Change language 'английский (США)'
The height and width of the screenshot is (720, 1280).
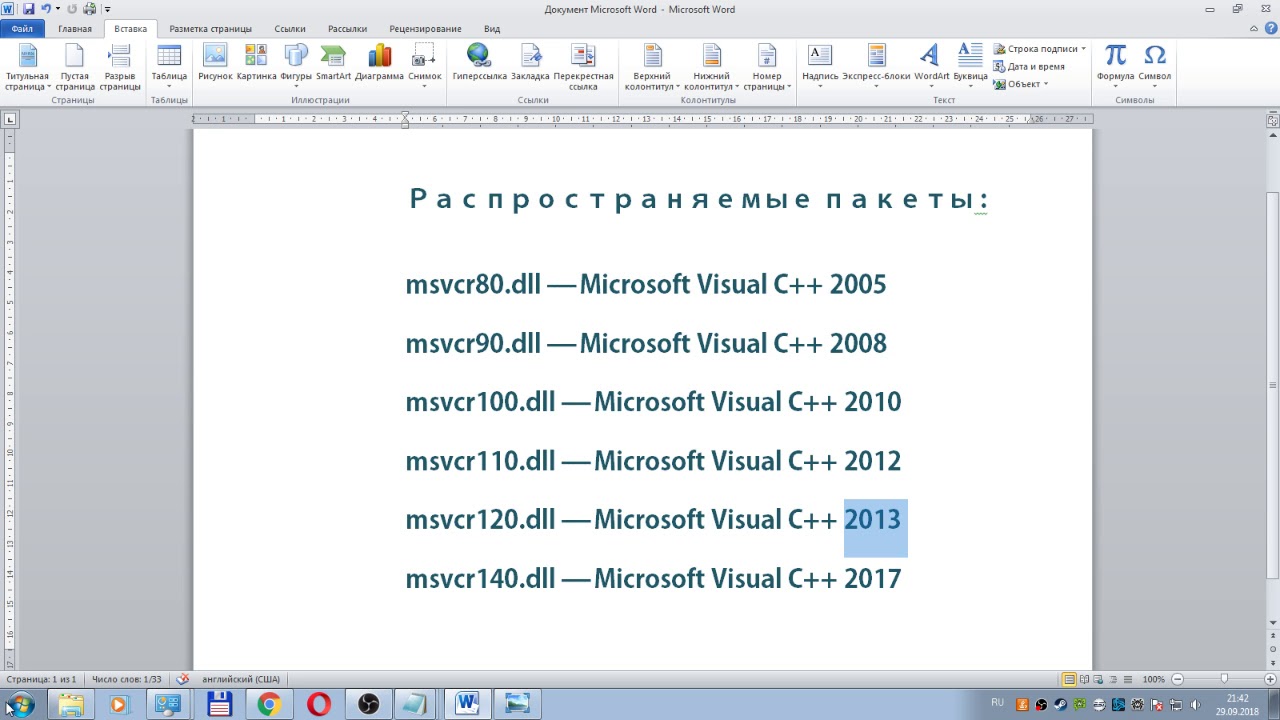(241, 679)
